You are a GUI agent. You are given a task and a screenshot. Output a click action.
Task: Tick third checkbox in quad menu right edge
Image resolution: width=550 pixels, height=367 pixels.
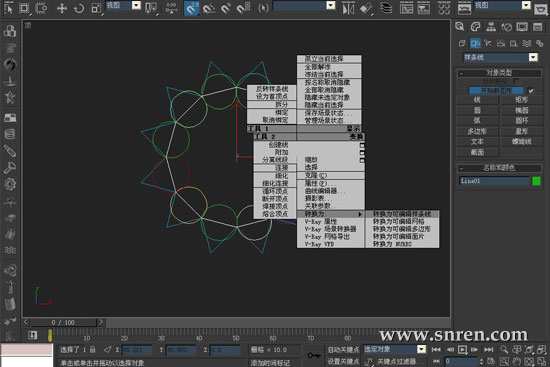362,160
